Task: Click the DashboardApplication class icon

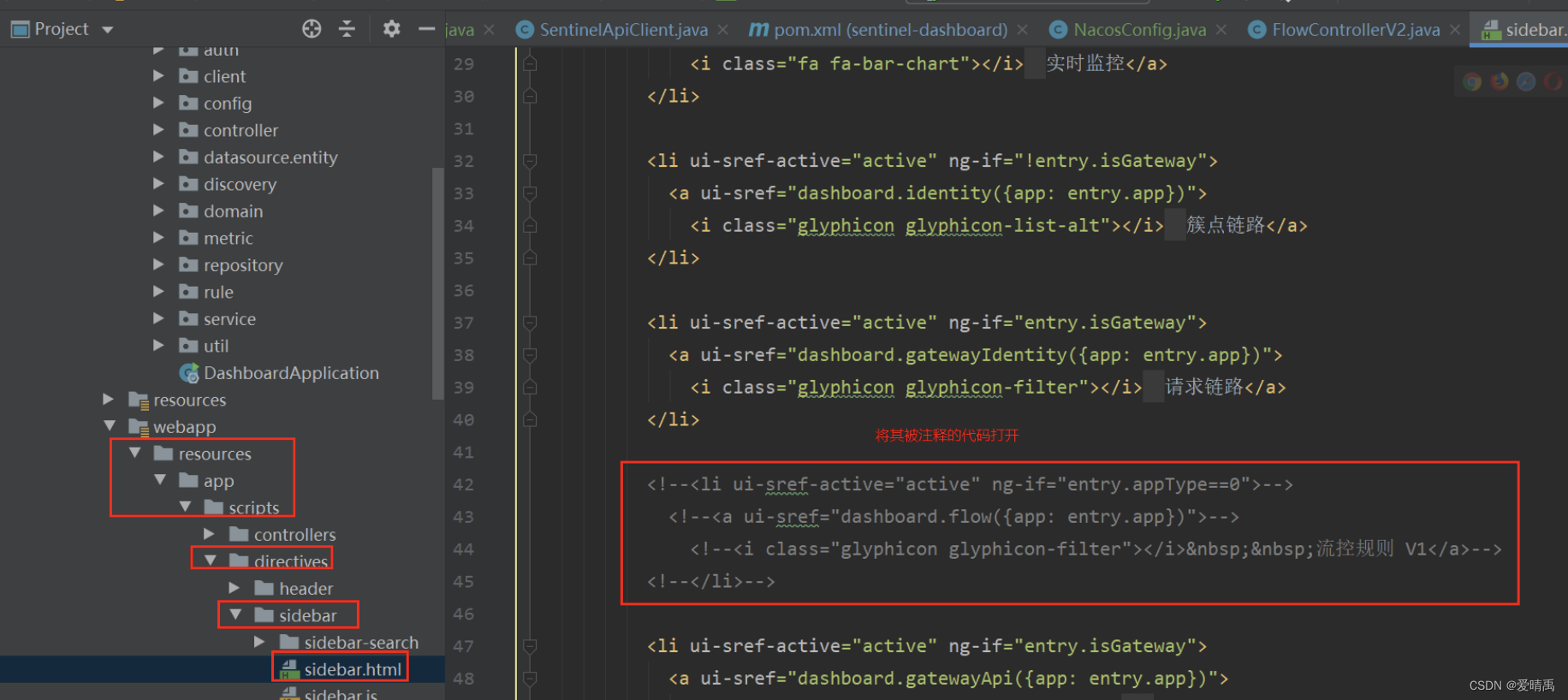Action: tap(189, 373)
